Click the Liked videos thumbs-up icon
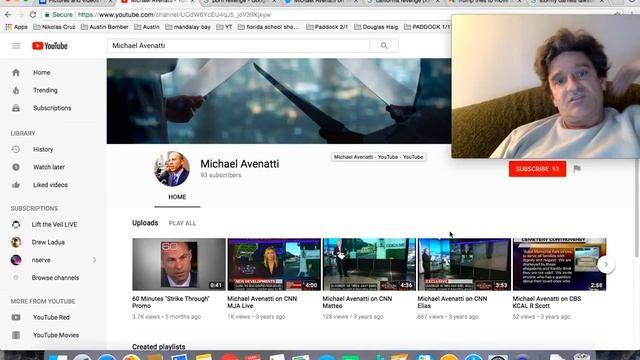 coord(16,185)
